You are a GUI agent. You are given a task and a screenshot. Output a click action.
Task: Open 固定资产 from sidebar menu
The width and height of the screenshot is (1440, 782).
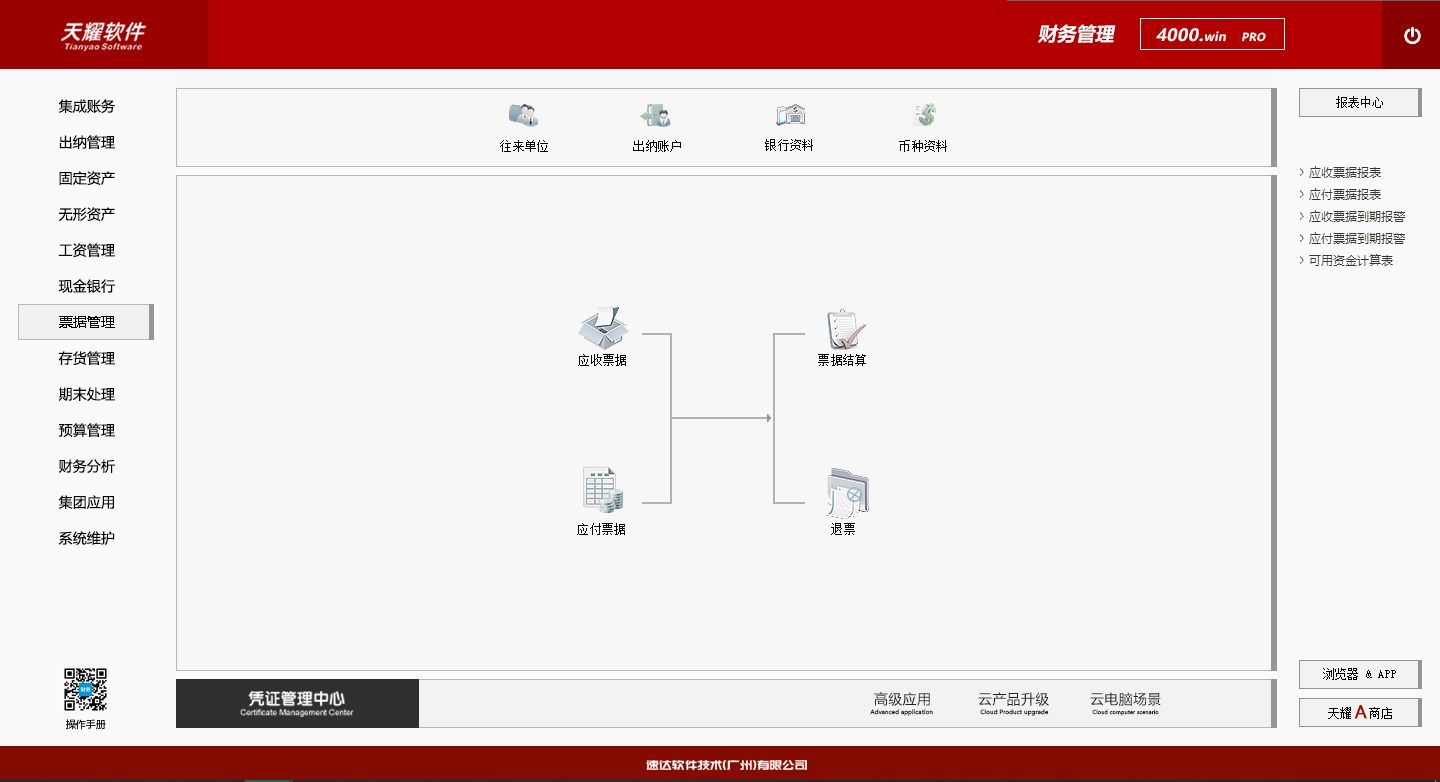pos(86,178)
